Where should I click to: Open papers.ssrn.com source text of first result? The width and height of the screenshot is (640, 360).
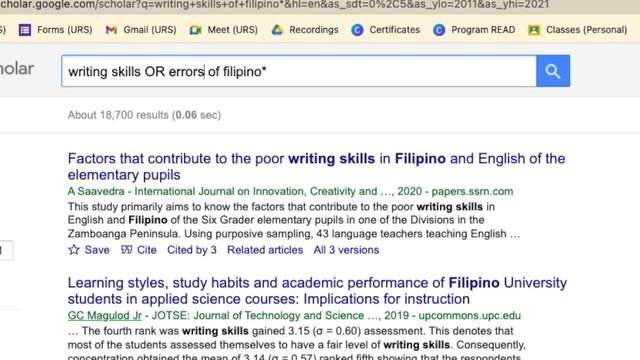tap(472, 191)
